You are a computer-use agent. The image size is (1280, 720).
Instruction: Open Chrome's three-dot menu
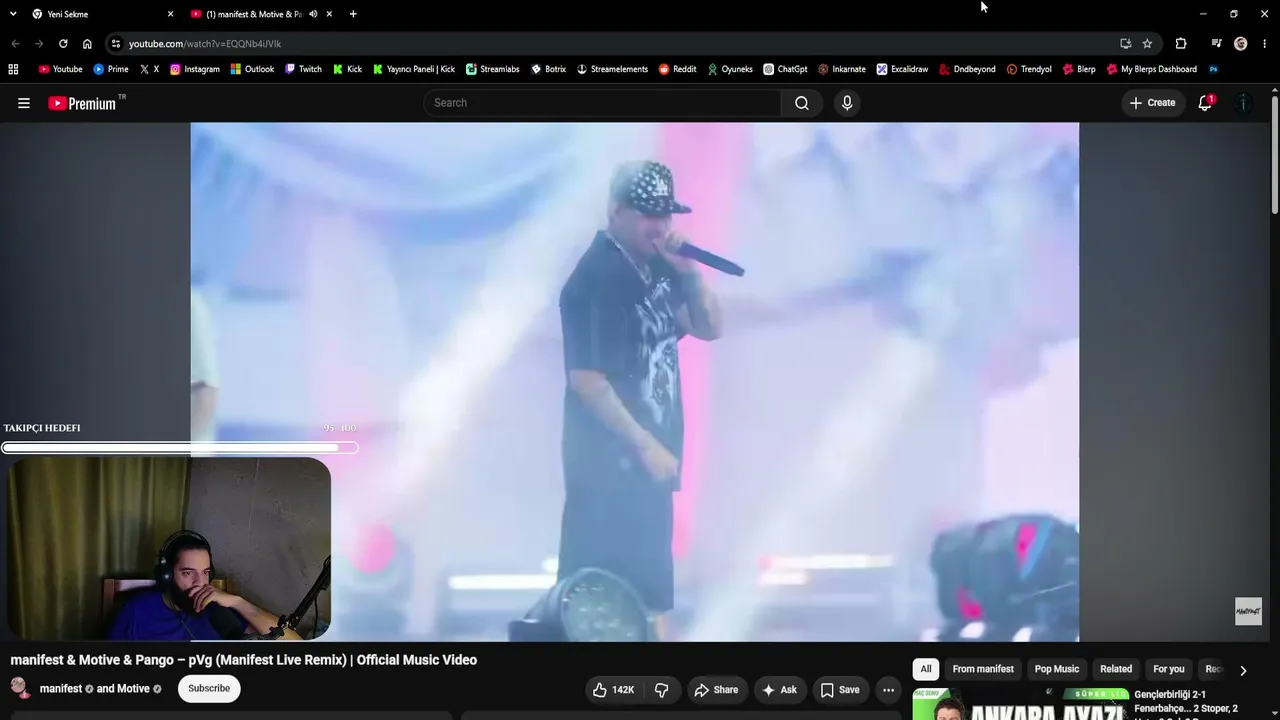pos(1265,44)
